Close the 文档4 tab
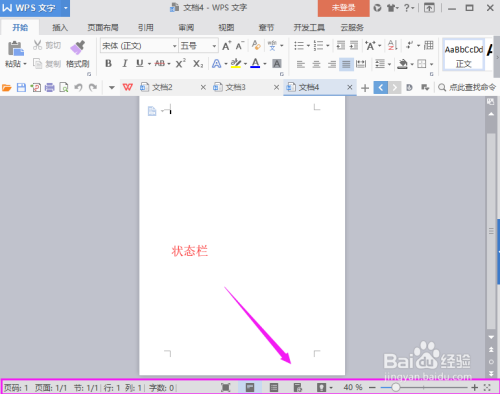500x394 pixels. [350, 87]
